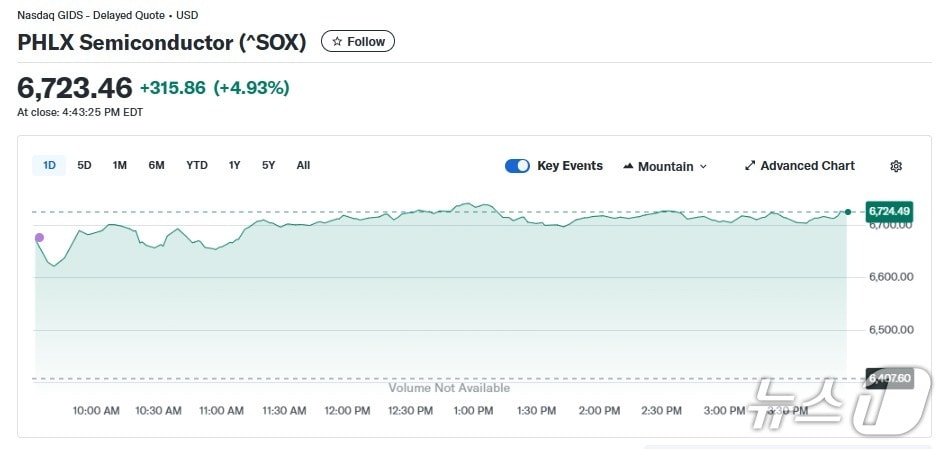Click the Mountain chart type icon
The image size is (945, 449).
click(628, 166)
